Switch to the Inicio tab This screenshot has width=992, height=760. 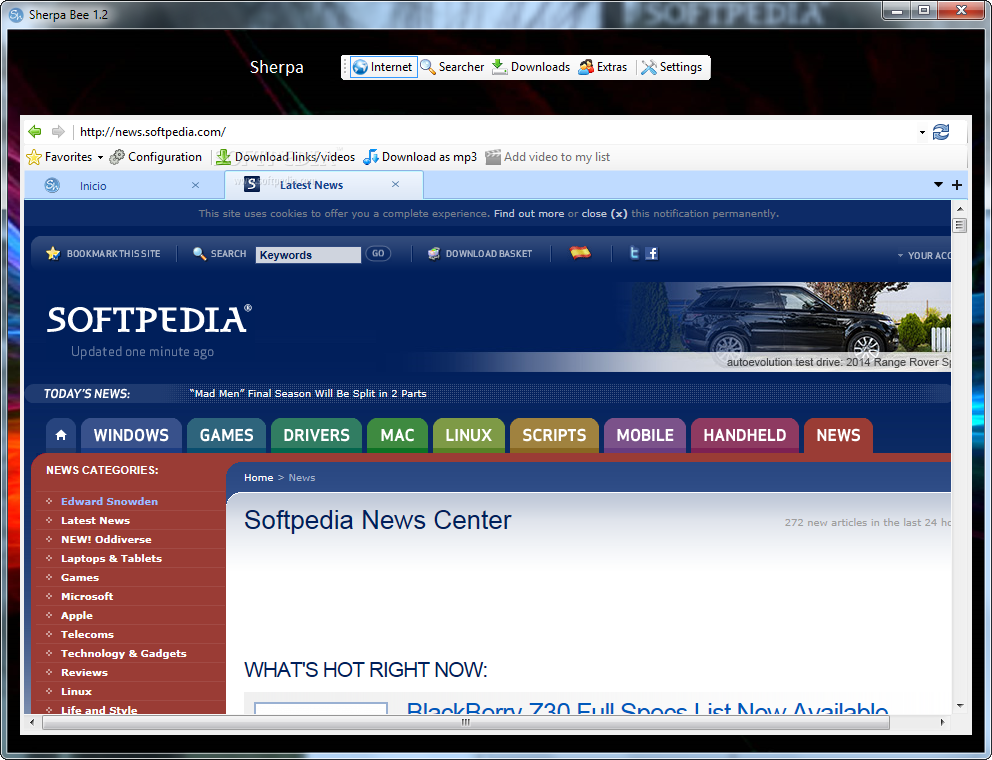[x=92, y=185]
